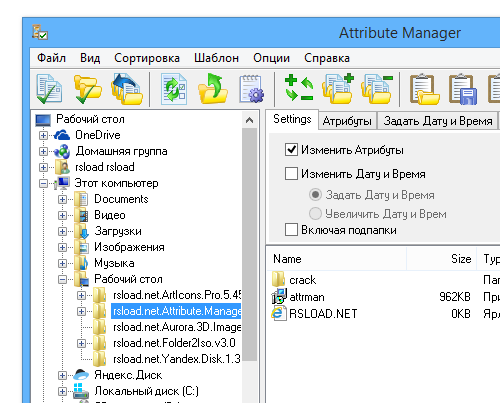Expand the Documents tree node
The height and width of the screenshot is (403, 500).
[x=62, y=199]
